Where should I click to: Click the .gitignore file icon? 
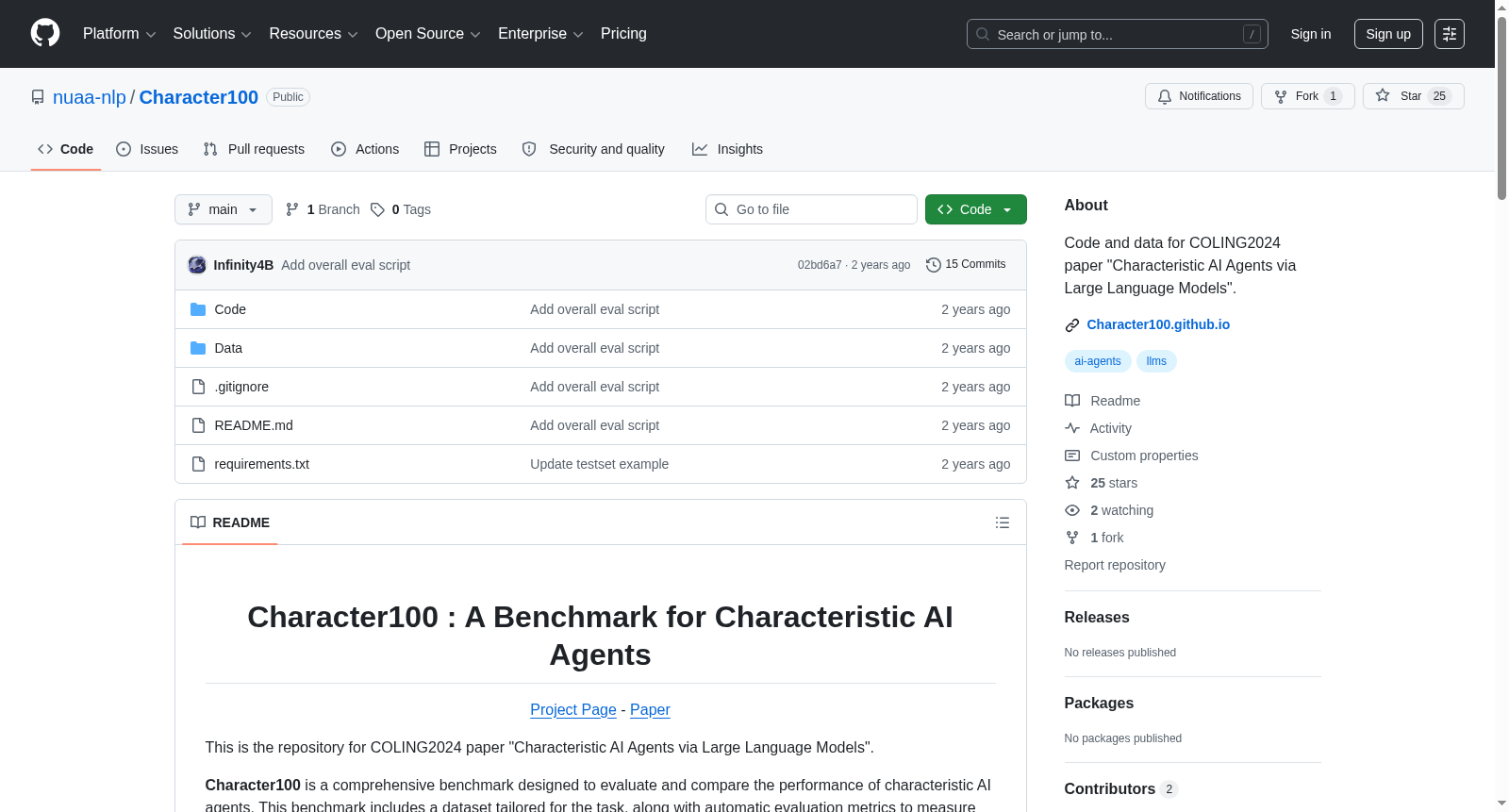click(198, 387)
